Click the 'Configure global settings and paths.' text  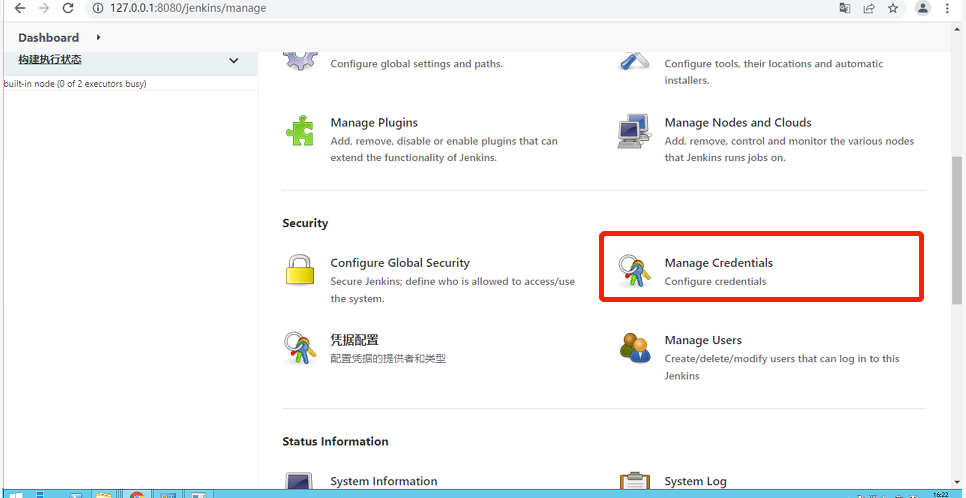pos(416,64)
